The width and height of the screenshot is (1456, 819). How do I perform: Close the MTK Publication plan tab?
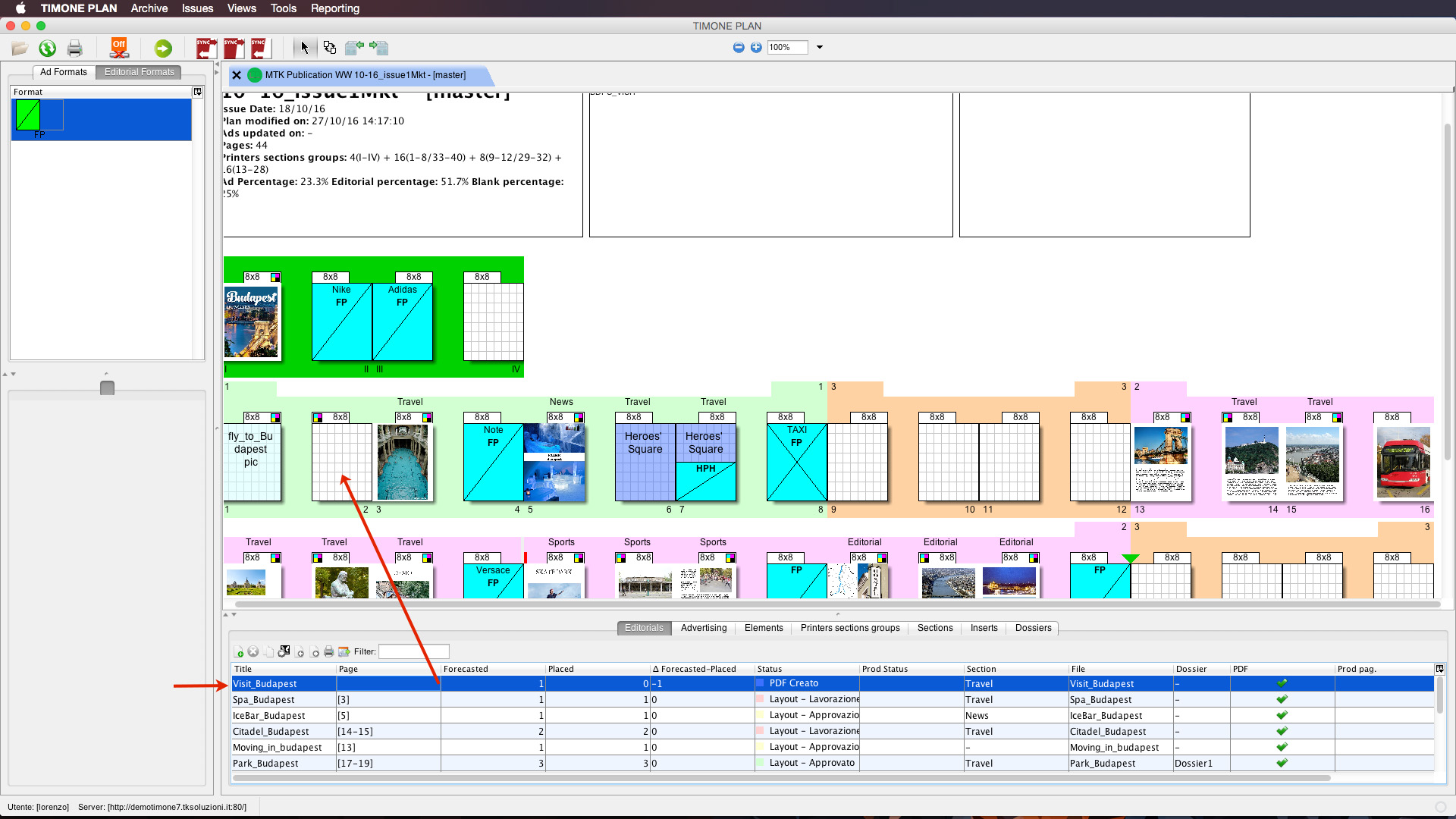click(237, 75)
